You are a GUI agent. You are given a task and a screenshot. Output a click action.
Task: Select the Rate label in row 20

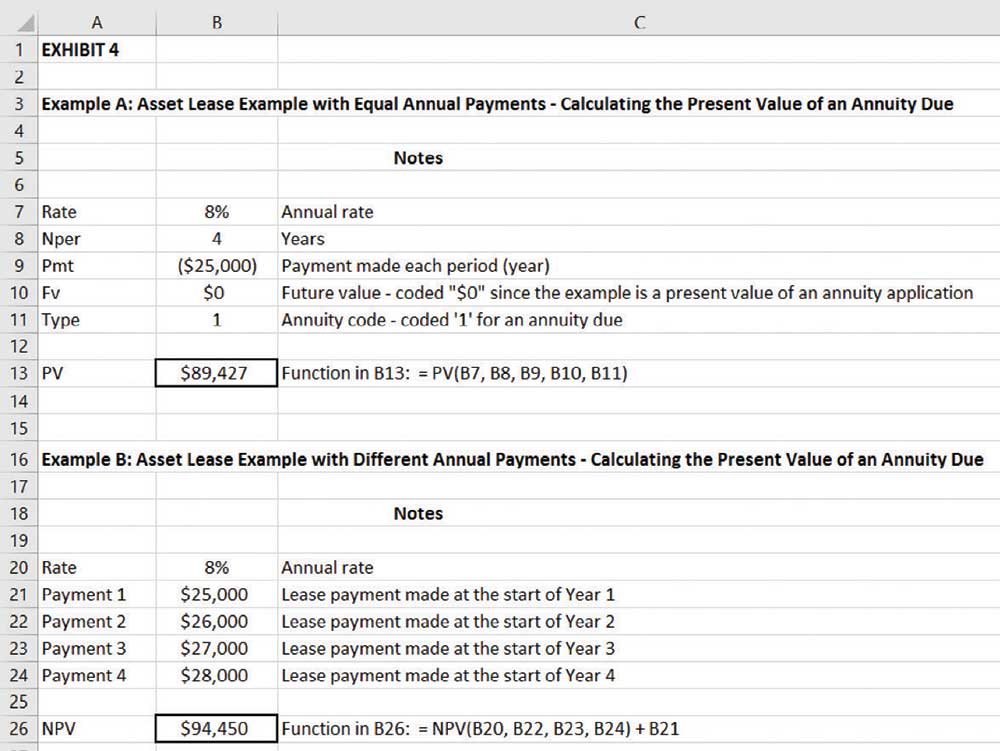click(x=59, y=567)
